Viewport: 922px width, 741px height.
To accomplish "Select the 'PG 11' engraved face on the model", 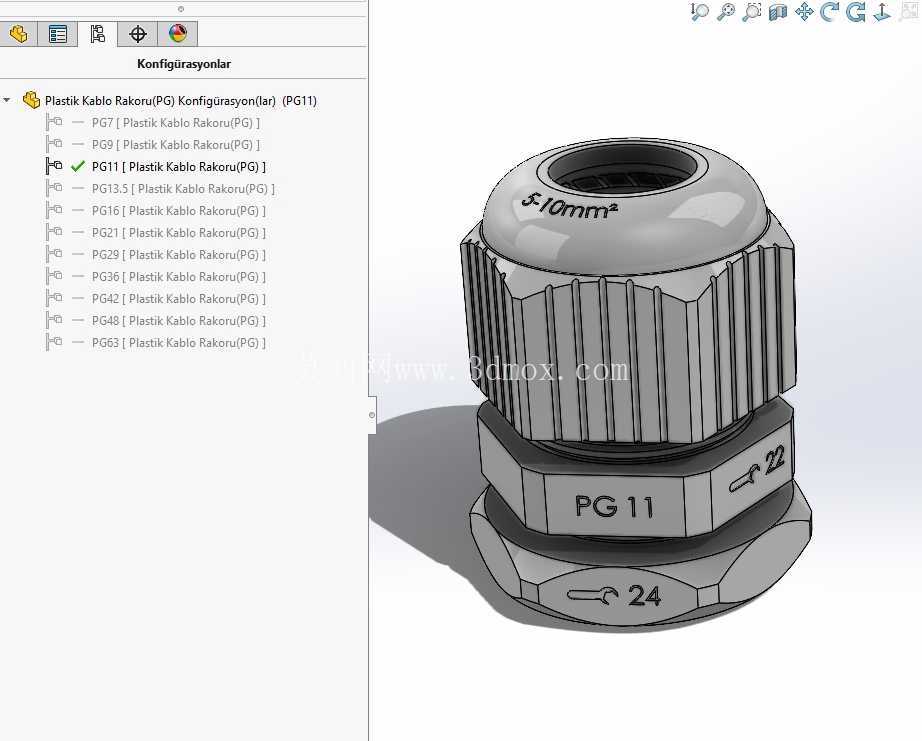I will pos(614,505).
